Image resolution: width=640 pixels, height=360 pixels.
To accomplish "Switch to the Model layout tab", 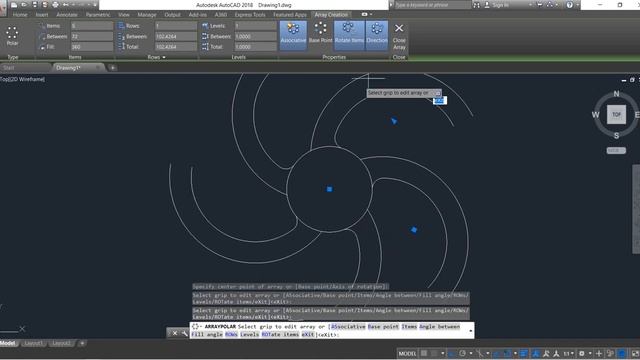I will pos(8,343).
